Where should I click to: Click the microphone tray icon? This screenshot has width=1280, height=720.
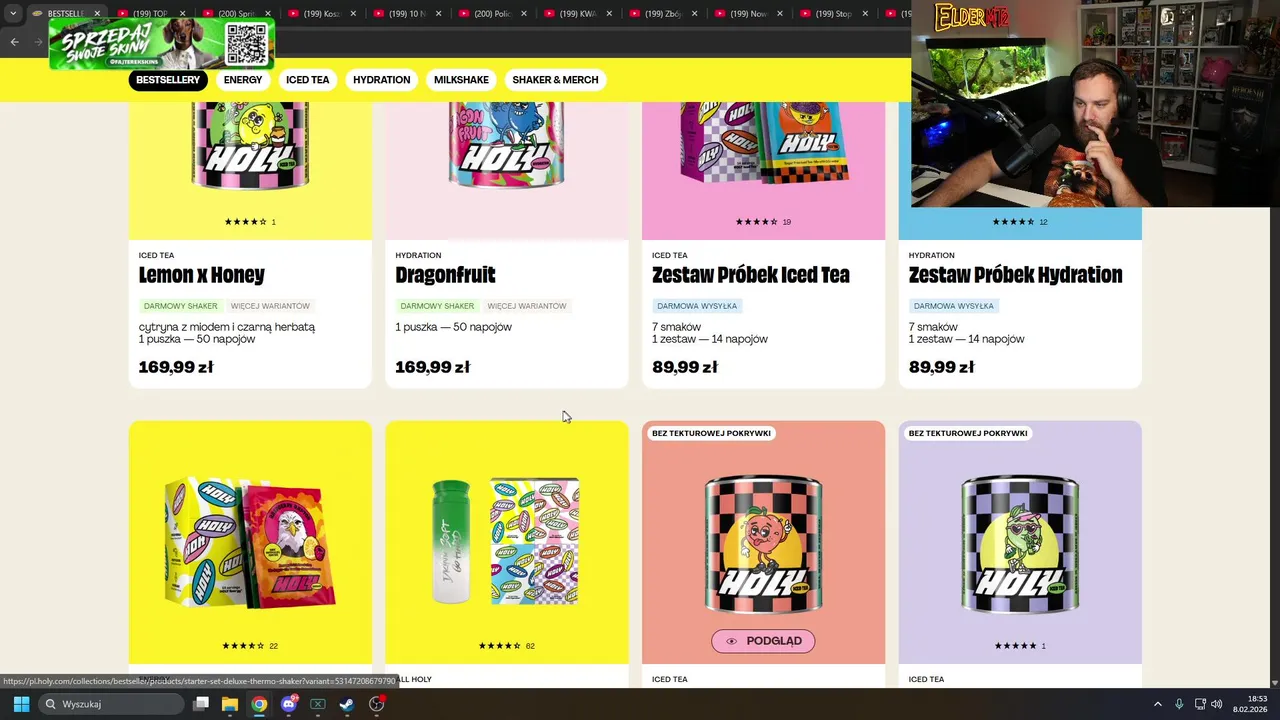tap(1179, 704)
